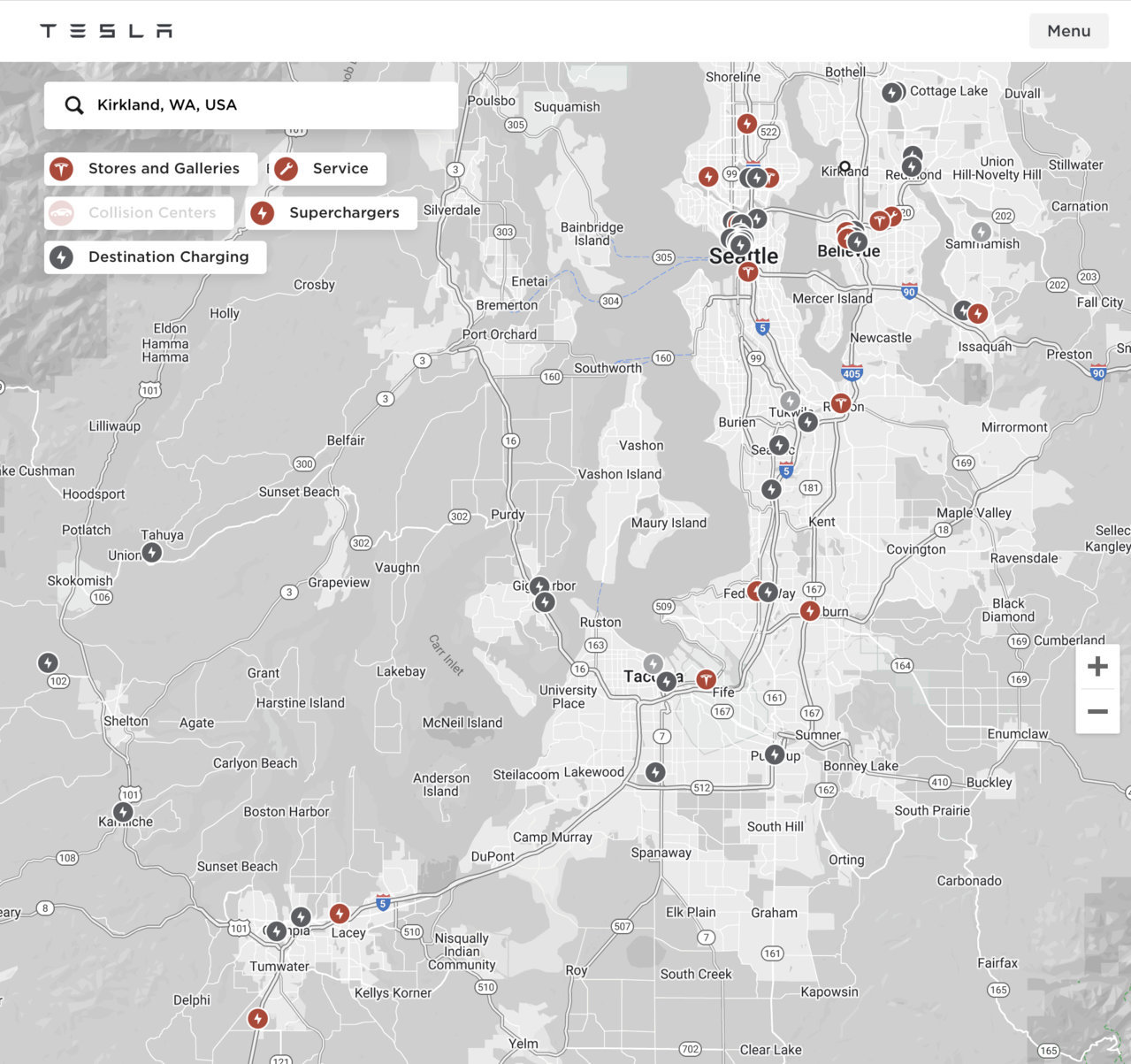Screen dimensions: 1131x1064
Task: Select Kent destination charger pin near 181
Action: pos(772,489)
